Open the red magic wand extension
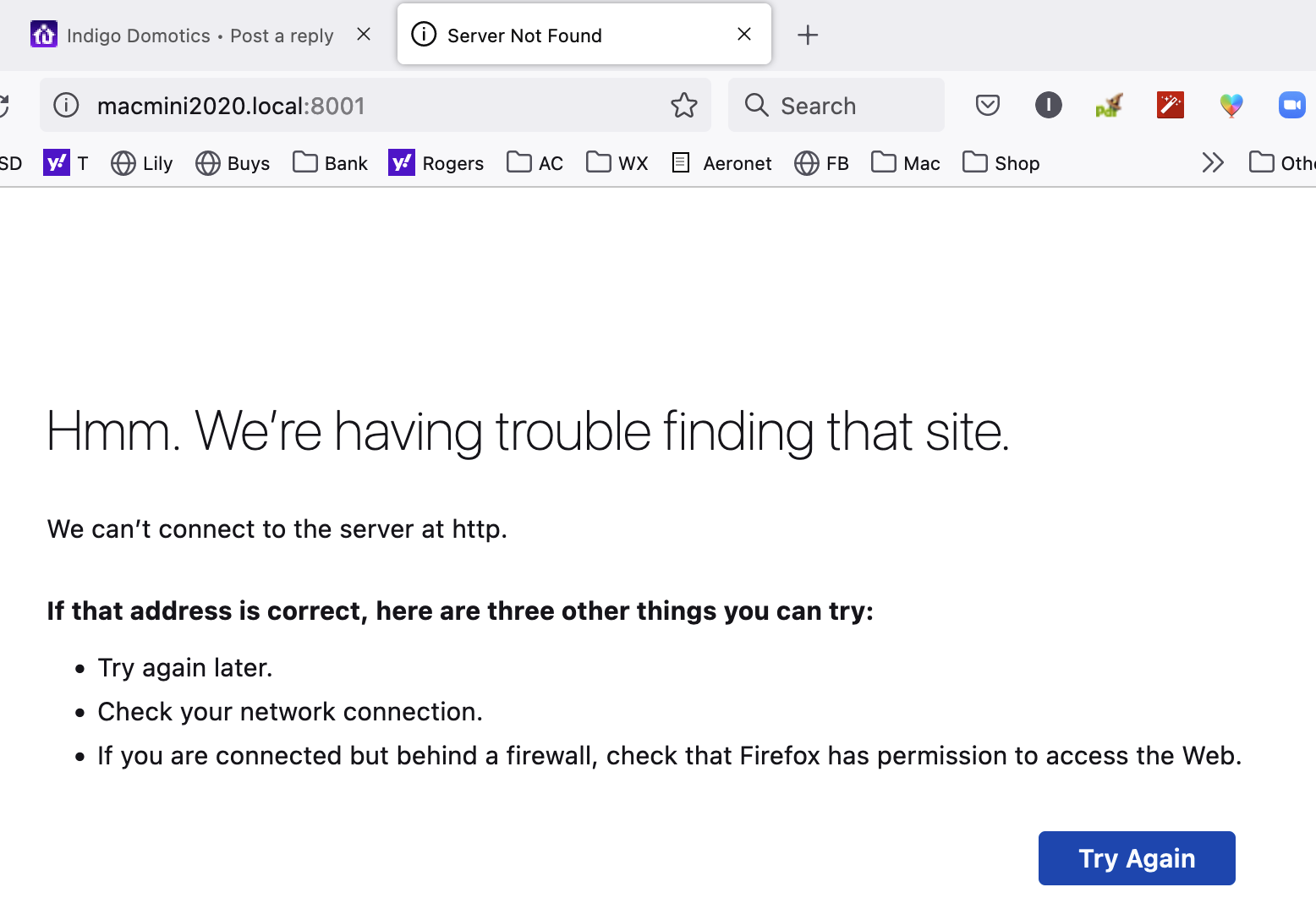 click(1170, 105)
